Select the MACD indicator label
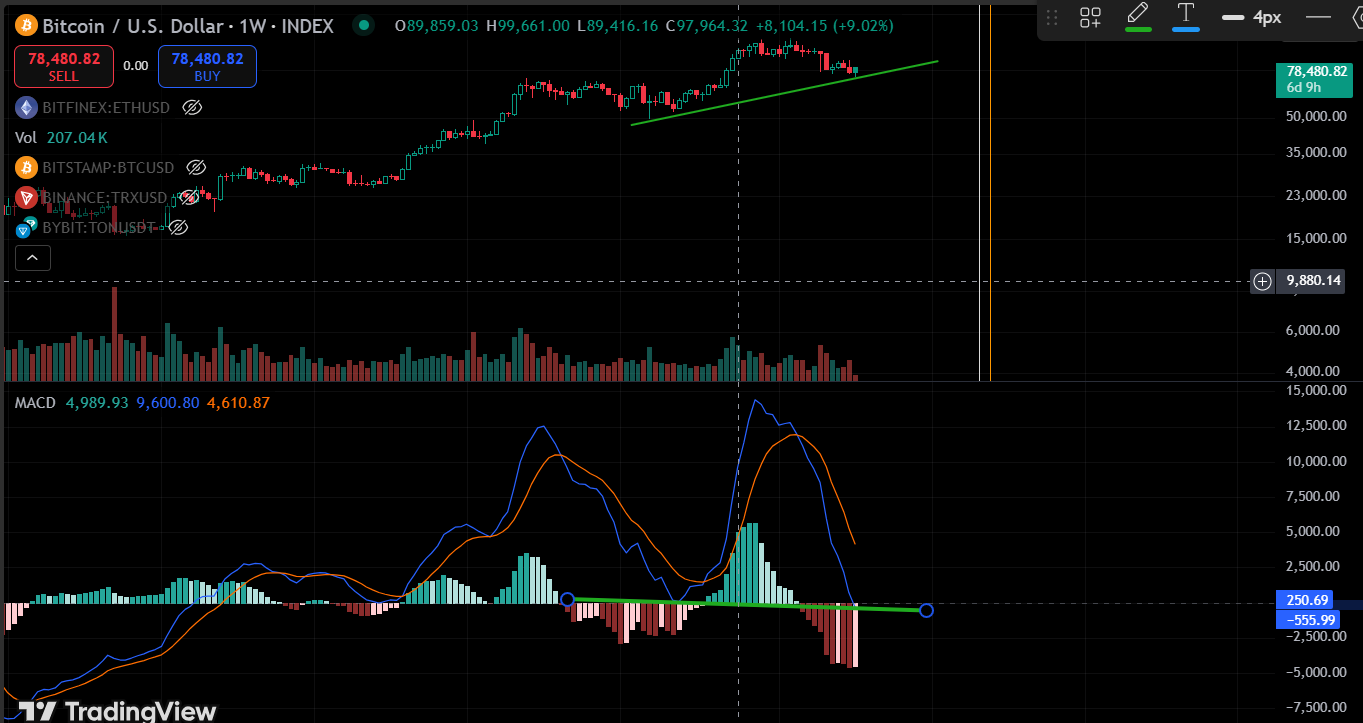 pyautogui.click(x=36, y=402)
